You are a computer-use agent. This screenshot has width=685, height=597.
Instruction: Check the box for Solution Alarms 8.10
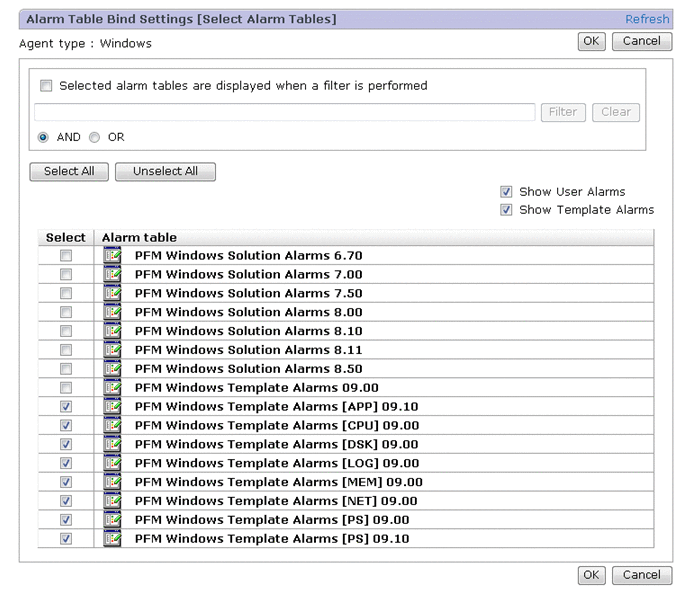(66, 331)
